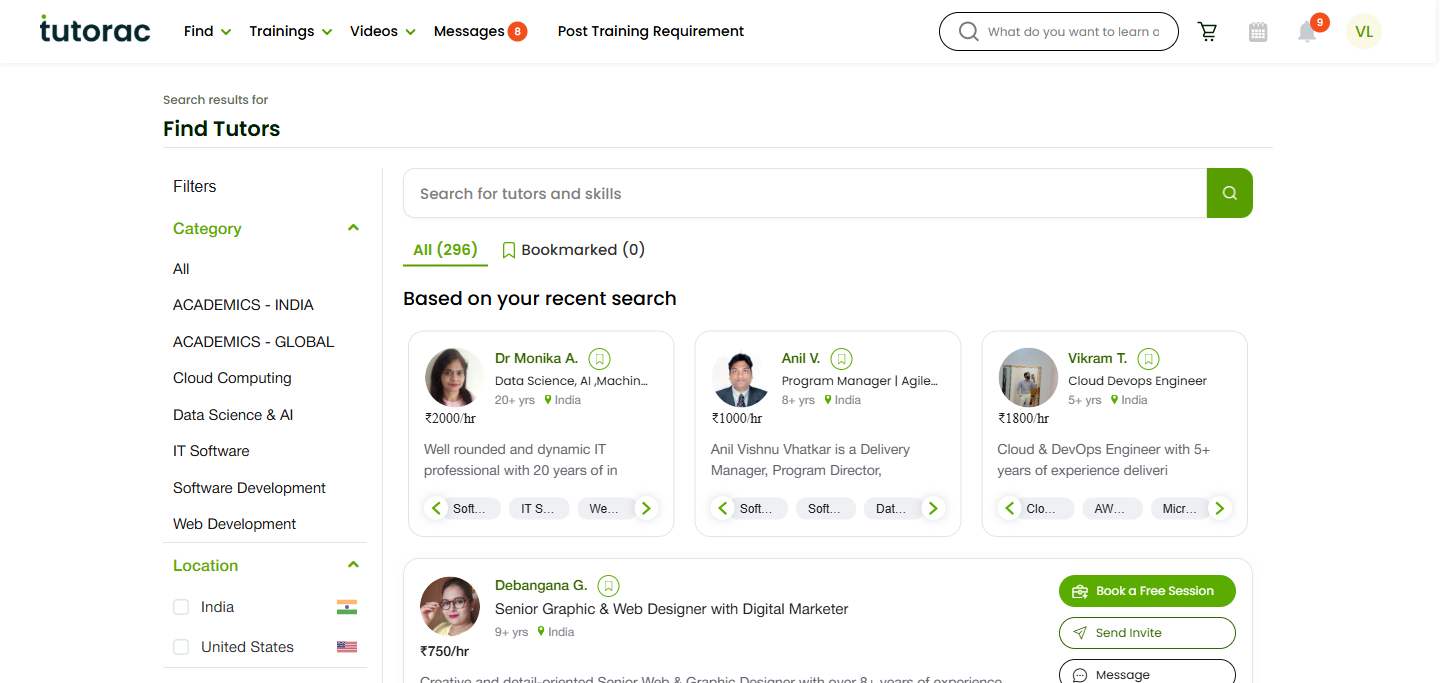
Task: Open Dr Monika A.'s profile name
Action: pos(537,358)
